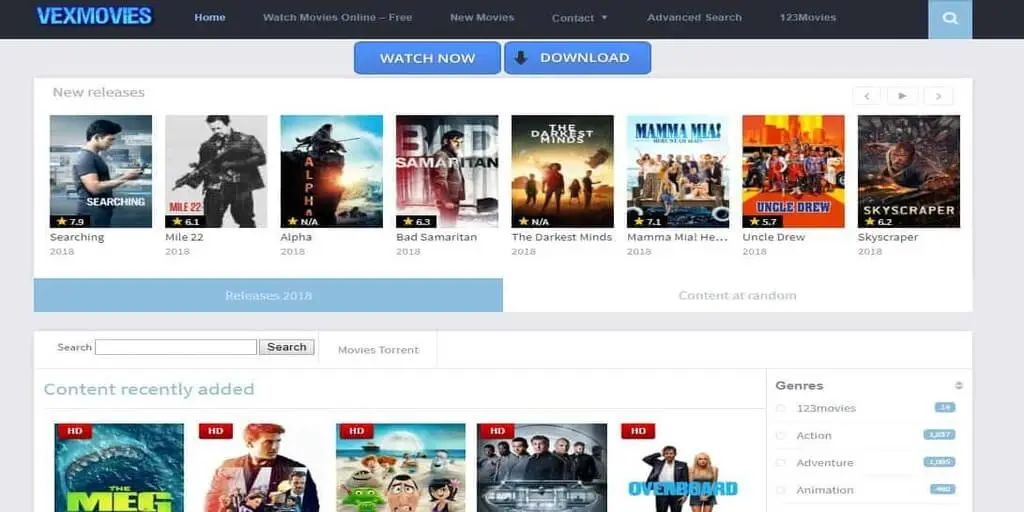This screenshot has height=512, width=1024.
Task: Click the previous arrow in New releases carousel
Action: pos(866,96)
